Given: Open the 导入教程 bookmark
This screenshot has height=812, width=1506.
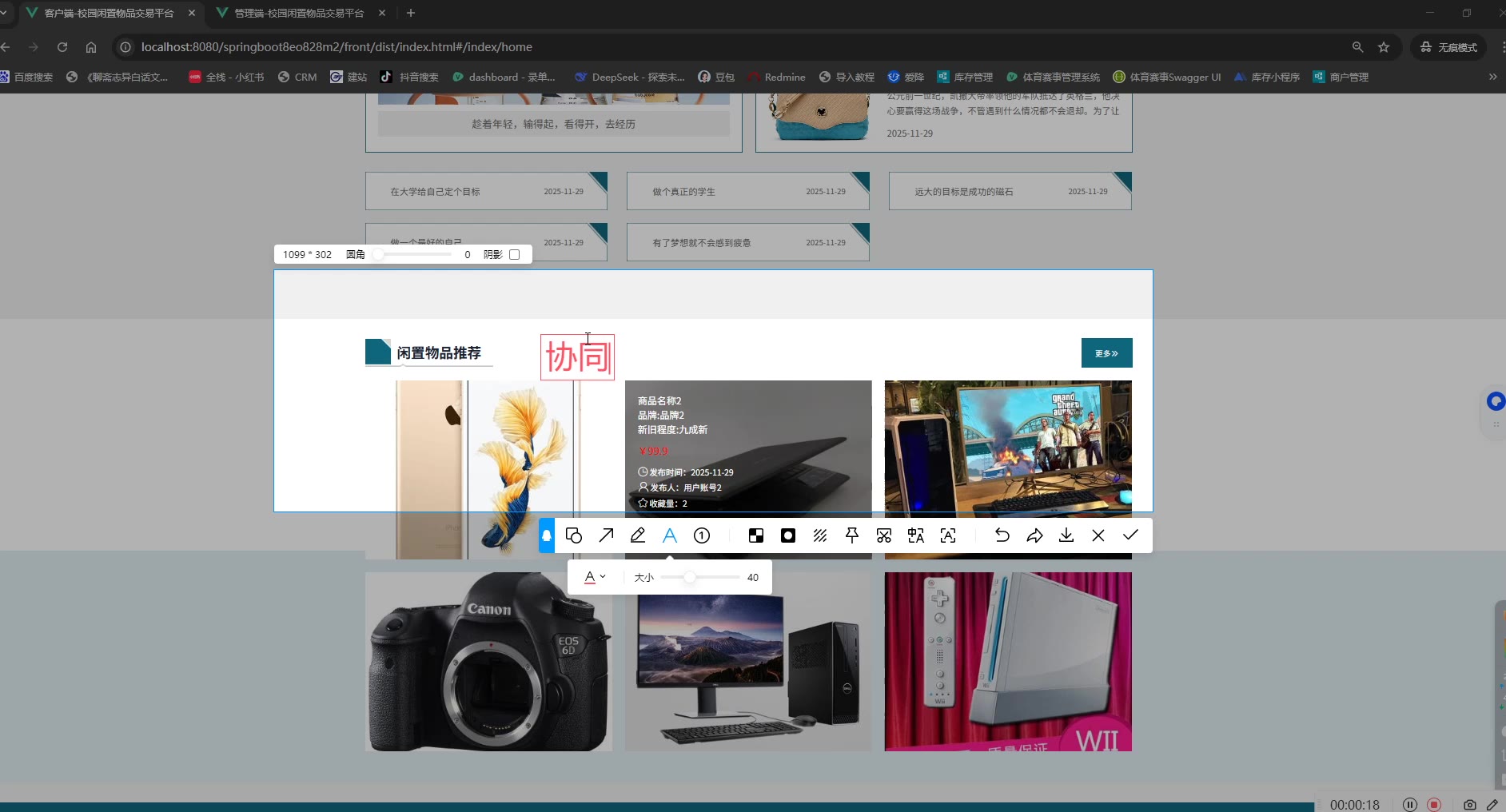Looking at the screenshot, I should [x=847, y=77].
